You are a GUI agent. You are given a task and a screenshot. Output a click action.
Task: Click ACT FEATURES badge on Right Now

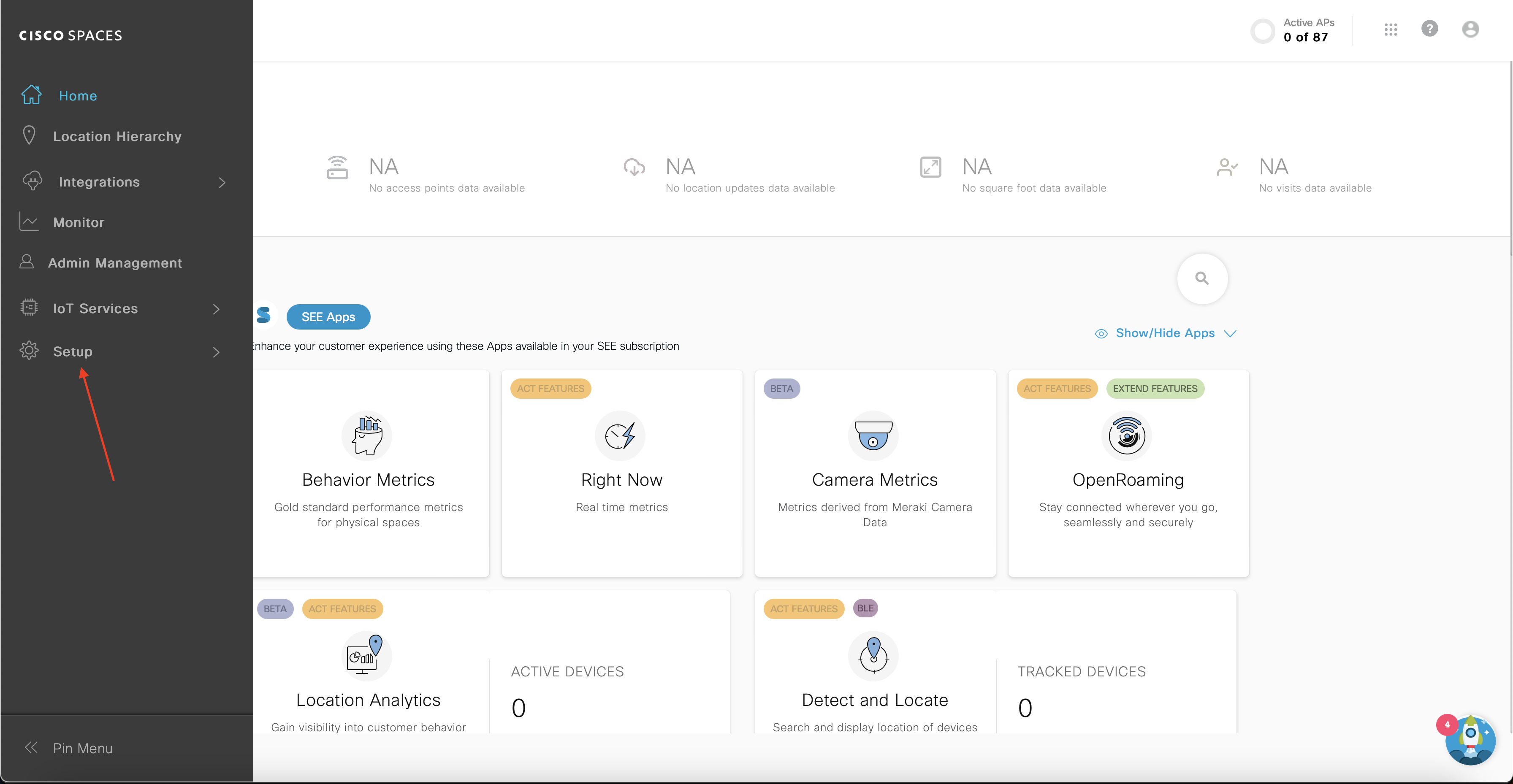[x=550, y=389]
